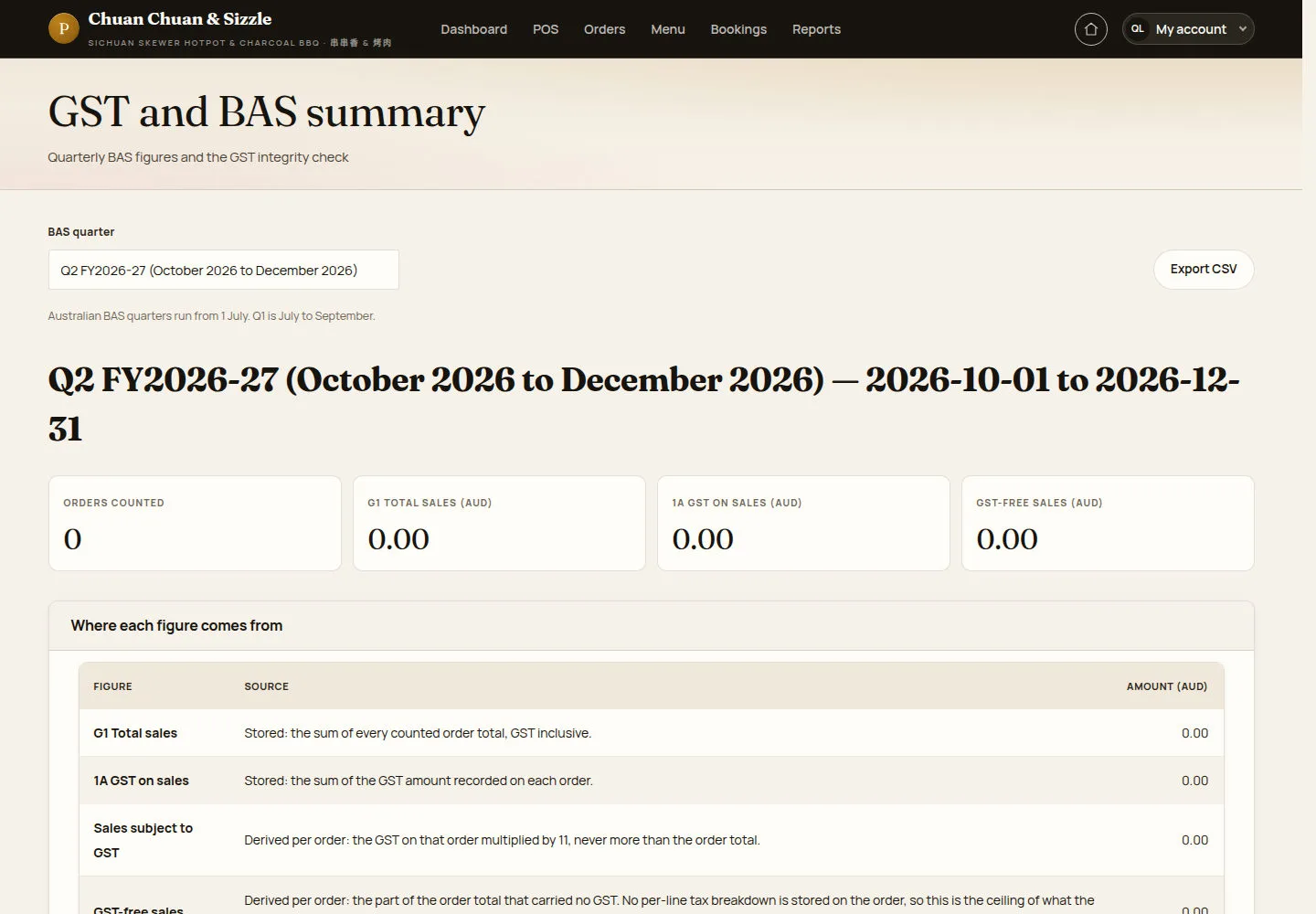Screen dimensions: 1316x914
Task: Switch to the Menu page
Action: pos(668,29)
